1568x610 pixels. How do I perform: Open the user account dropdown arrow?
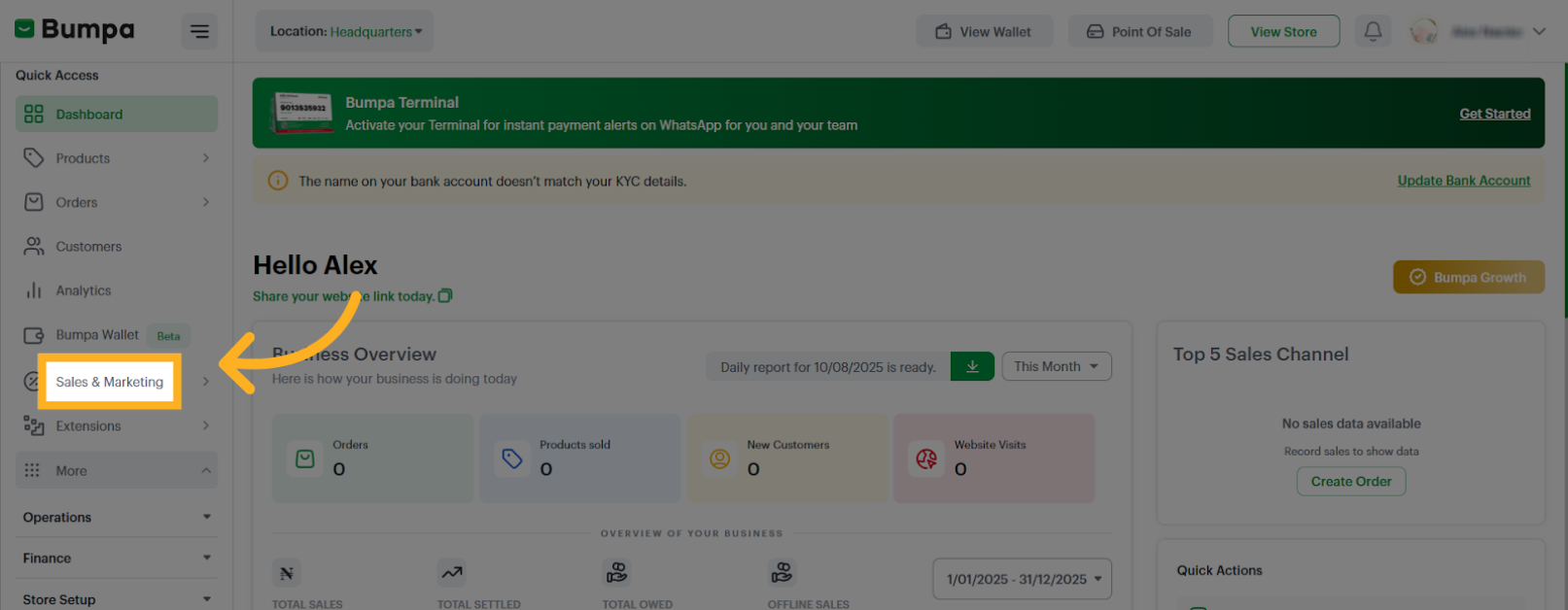(x=1539, y=31)
